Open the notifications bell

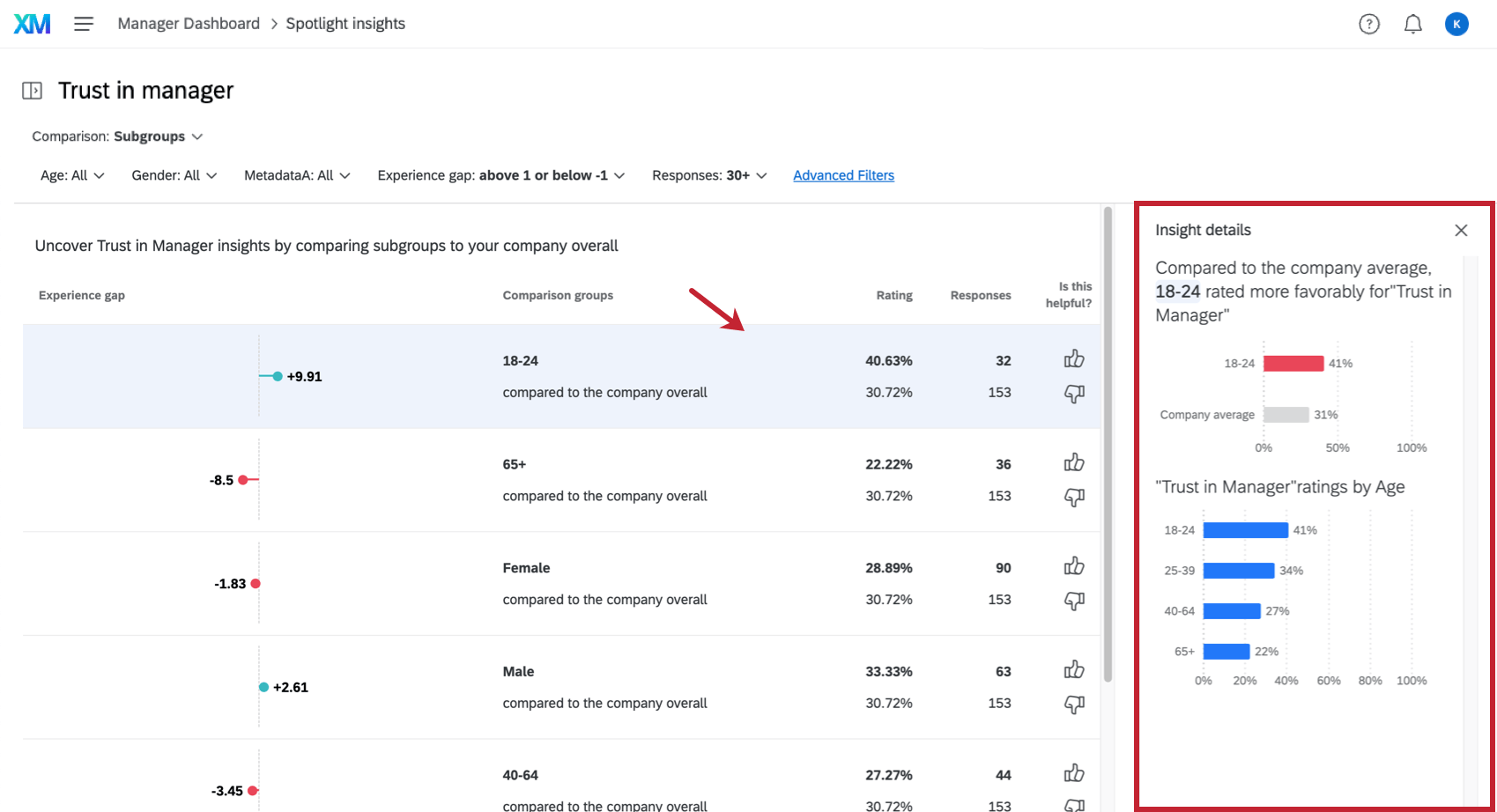[1412, 24]
